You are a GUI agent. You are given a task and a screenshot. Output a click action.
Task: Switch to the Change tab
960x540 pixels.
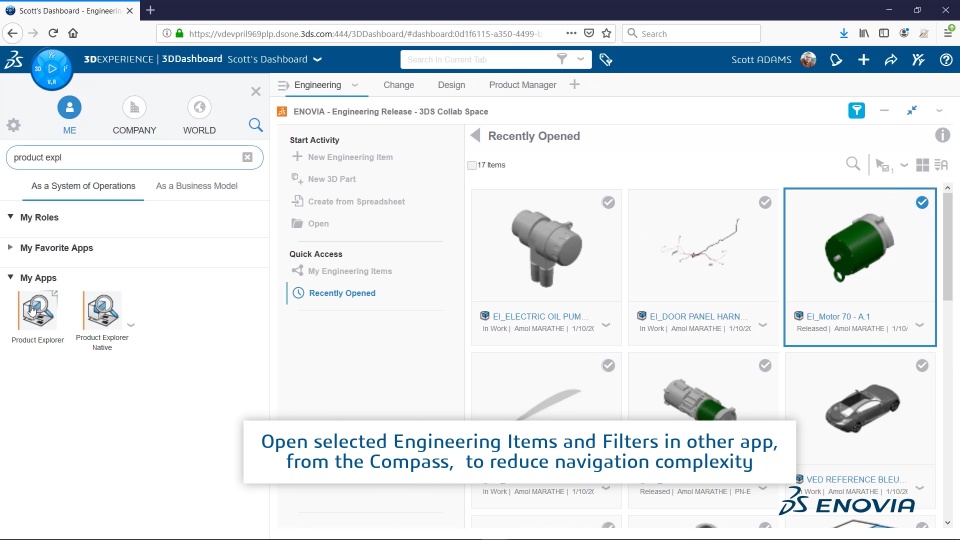coord(399,85)
